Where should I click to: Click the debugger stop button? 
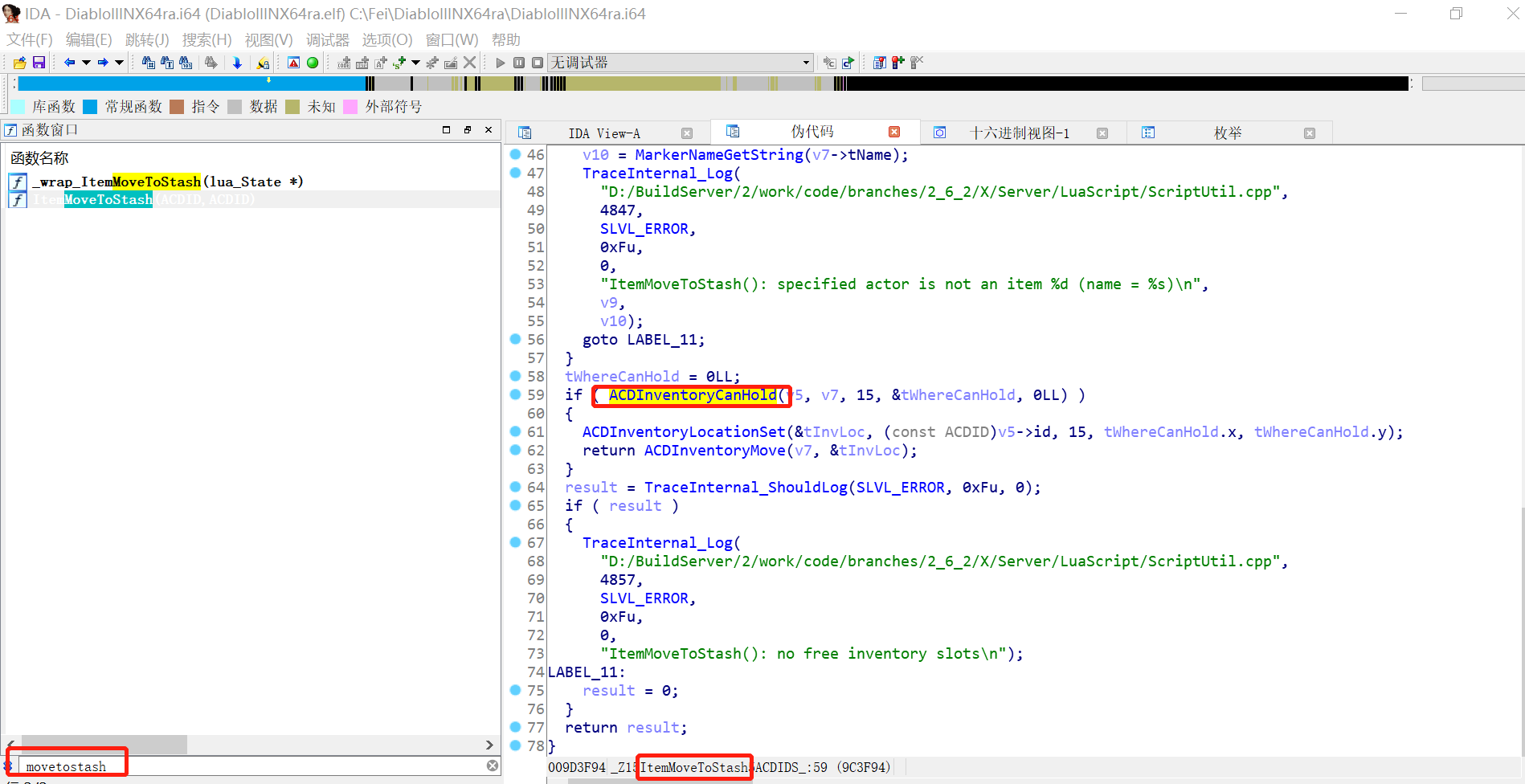pos(538,63)
